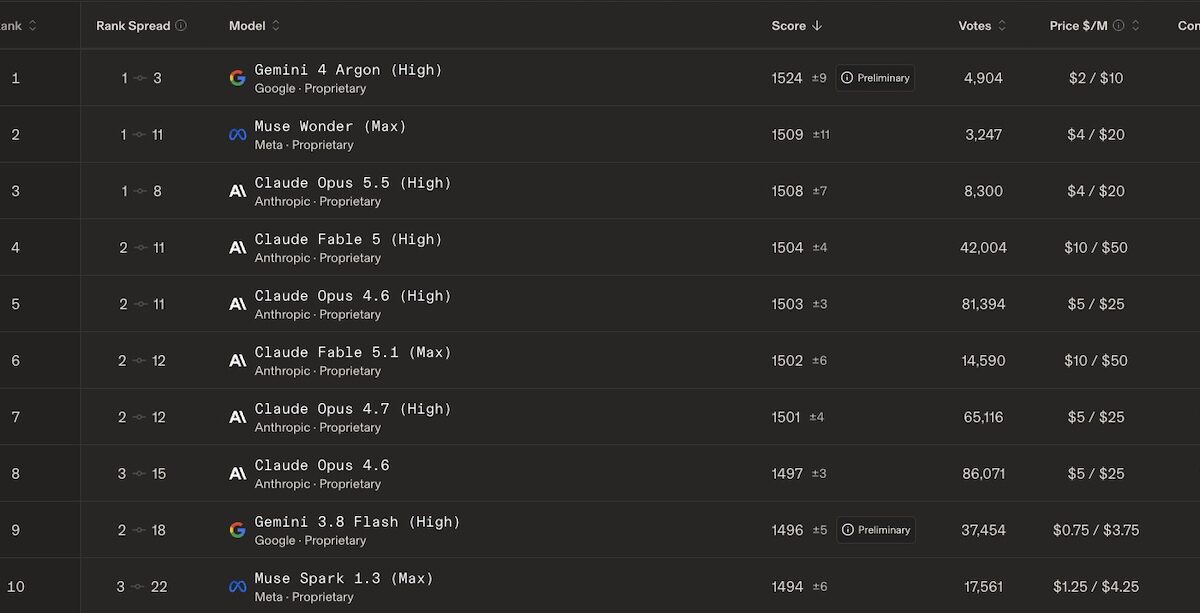
Task: Sort by score using the down arrow
Action: (817, 26)
